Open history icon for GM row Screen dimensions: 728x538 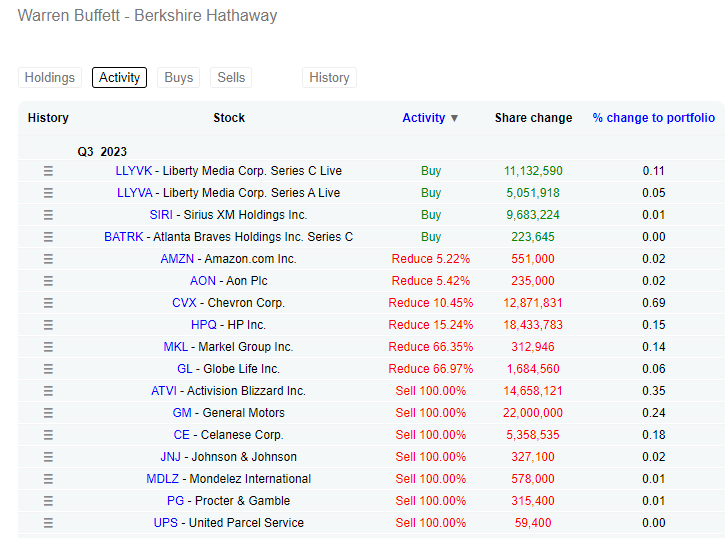coord(48,413)
